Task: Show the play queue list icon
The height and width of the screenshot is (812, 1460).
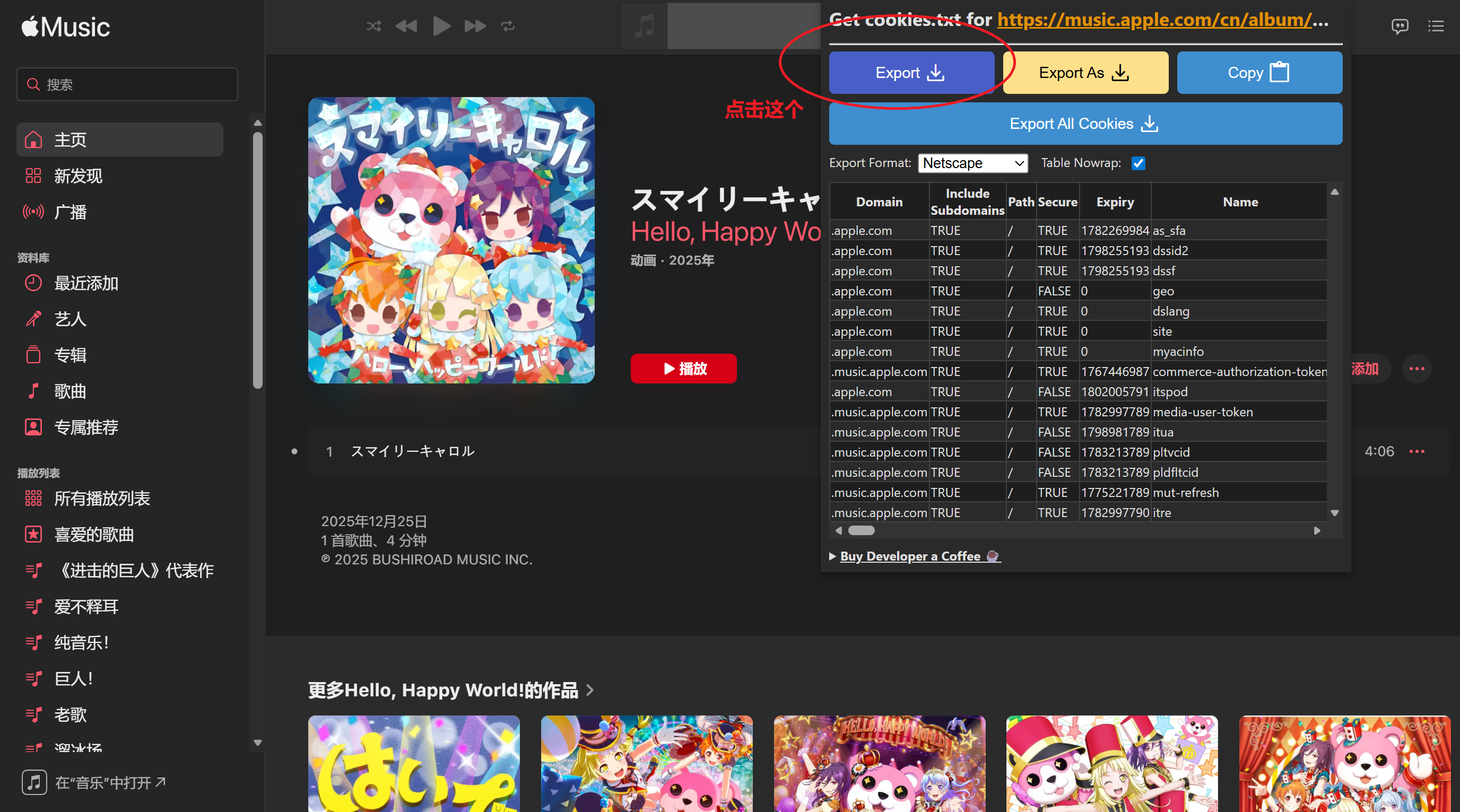Action: (1436, 26)
